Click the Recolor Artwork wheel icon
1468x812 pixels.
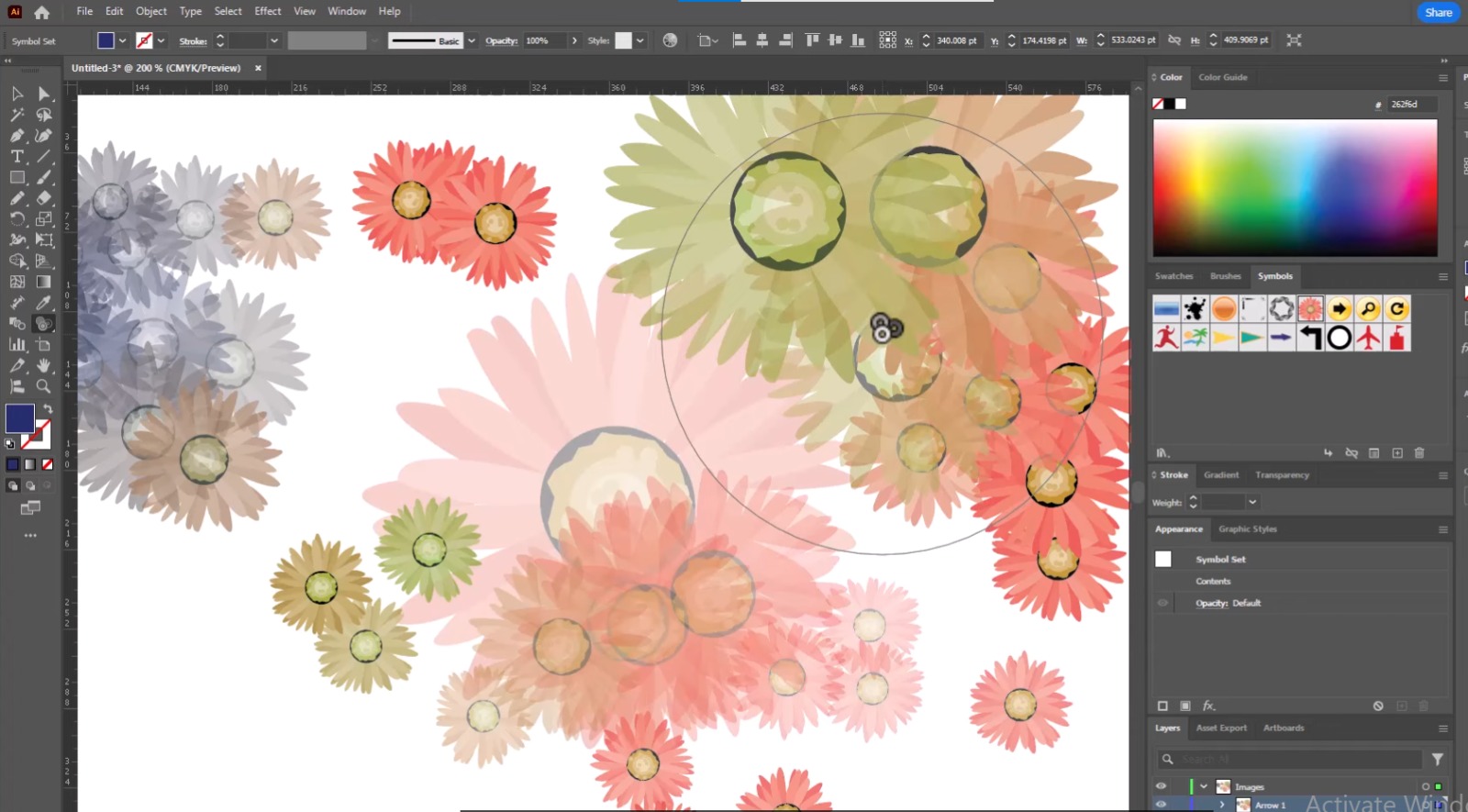pos(670,40)
